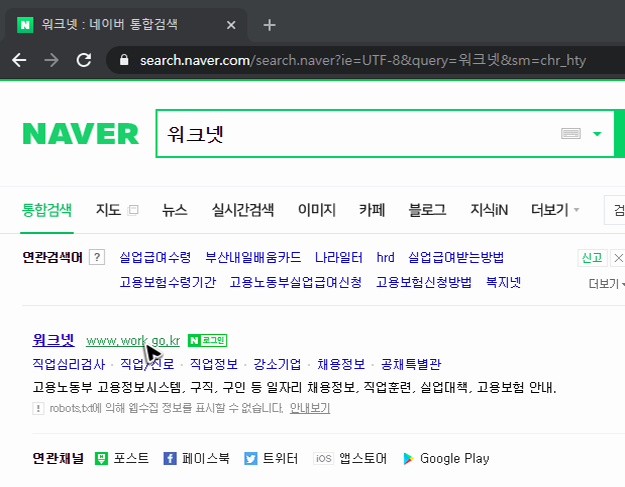Search related term 고용보험수령기간
Image resolution: width=625 pixels, height=487 pixels.
[167, 283]
